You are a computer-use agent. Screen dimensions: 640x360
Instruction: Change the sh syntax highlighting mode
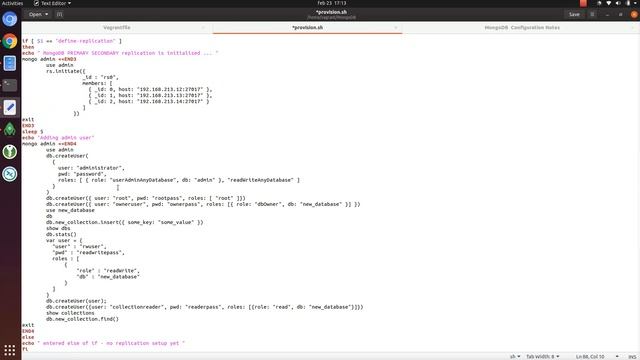(x=515, y=357)
